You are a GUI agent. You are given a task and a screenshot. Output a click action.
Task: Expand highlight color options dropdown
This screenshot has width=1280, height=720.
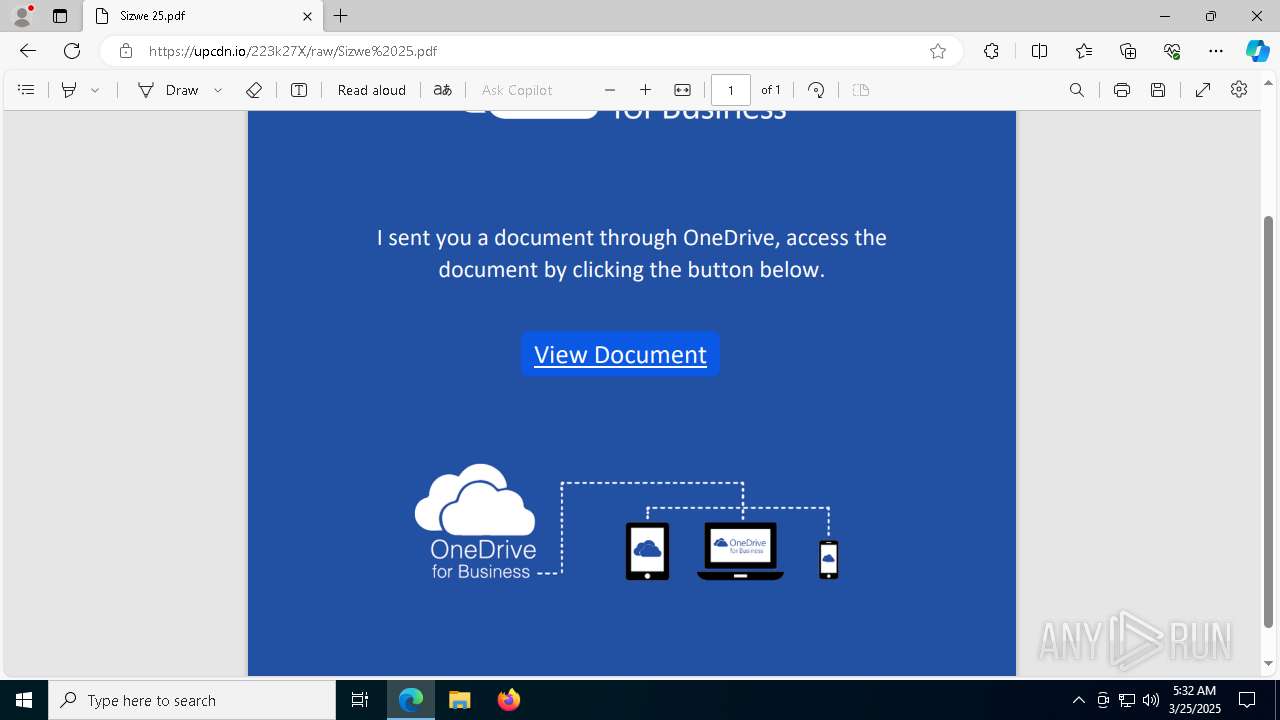tap(95, 90)
